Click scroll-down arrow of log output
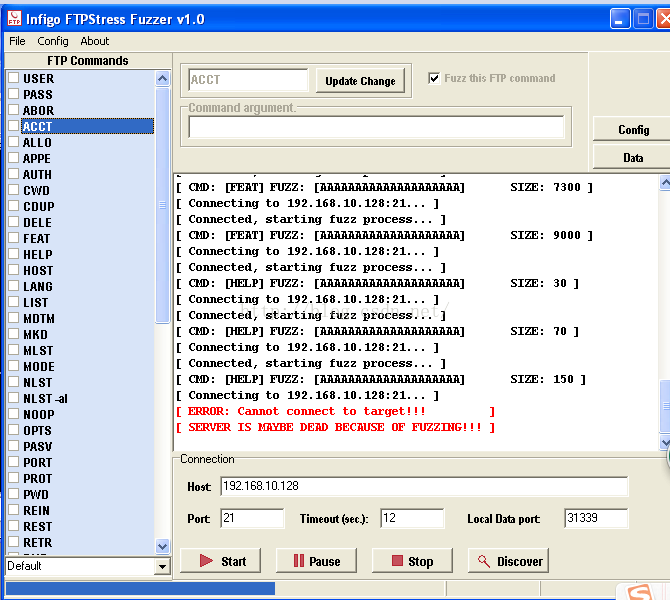The height and width of the screenshot is (600, 670). [665, 442]
